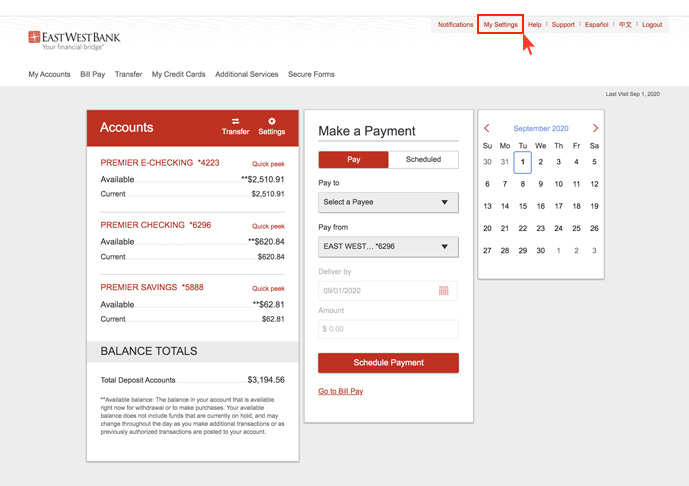Screen dimensions: 689x486
Task: Go to previous month in calendar
Action: pyautogui.click(x=487, y=128)
